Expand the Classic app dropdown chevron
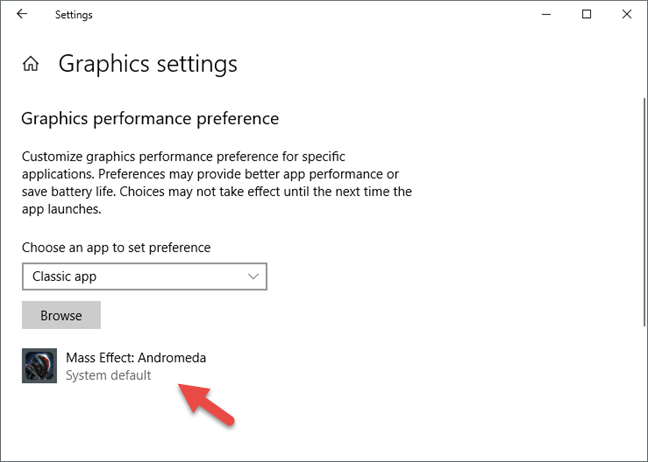Image resolution: width=648 pixels, height=462 pixels. click(253, 276)
